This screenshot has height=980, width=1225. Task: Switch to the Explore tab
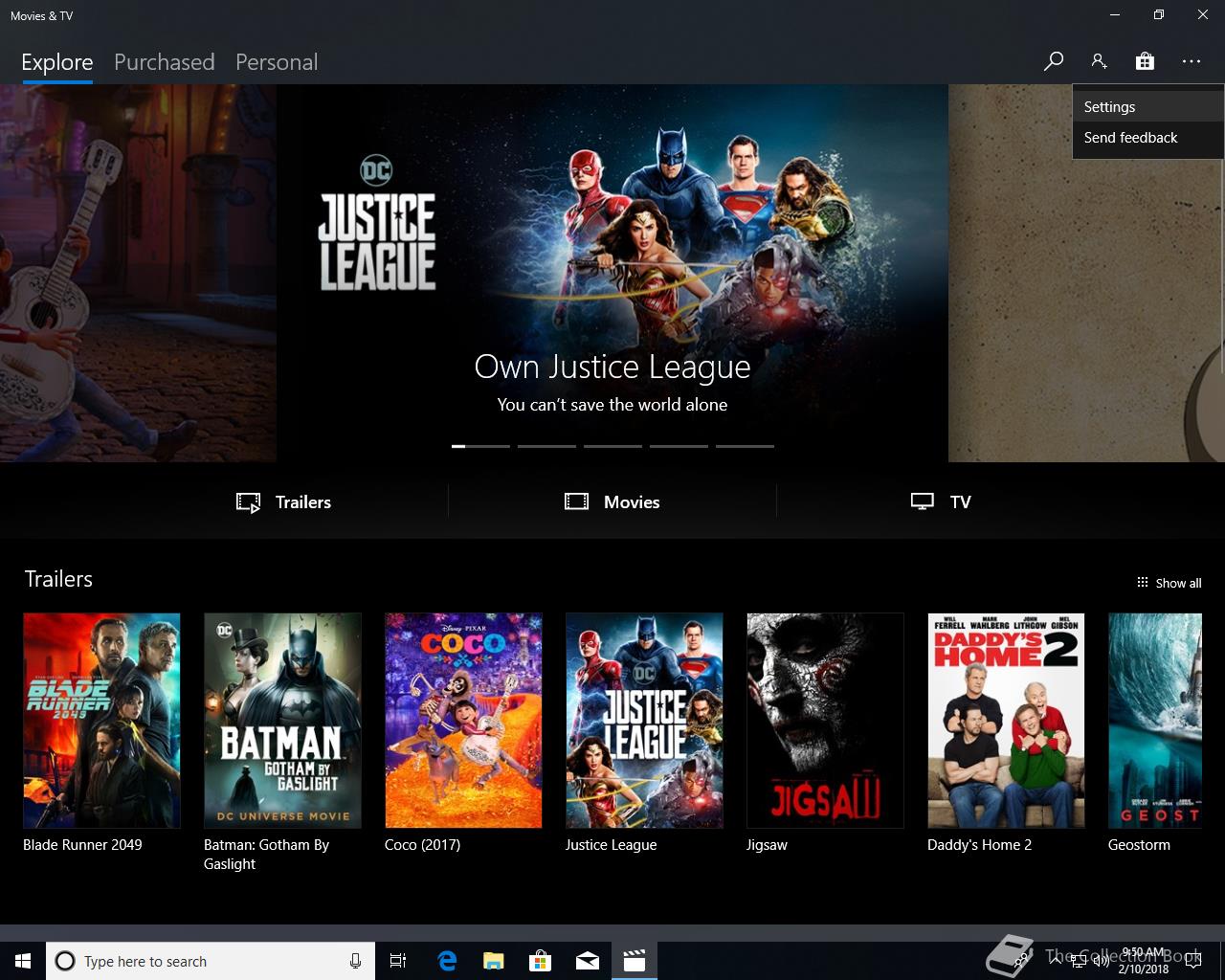tap(57, 62)
